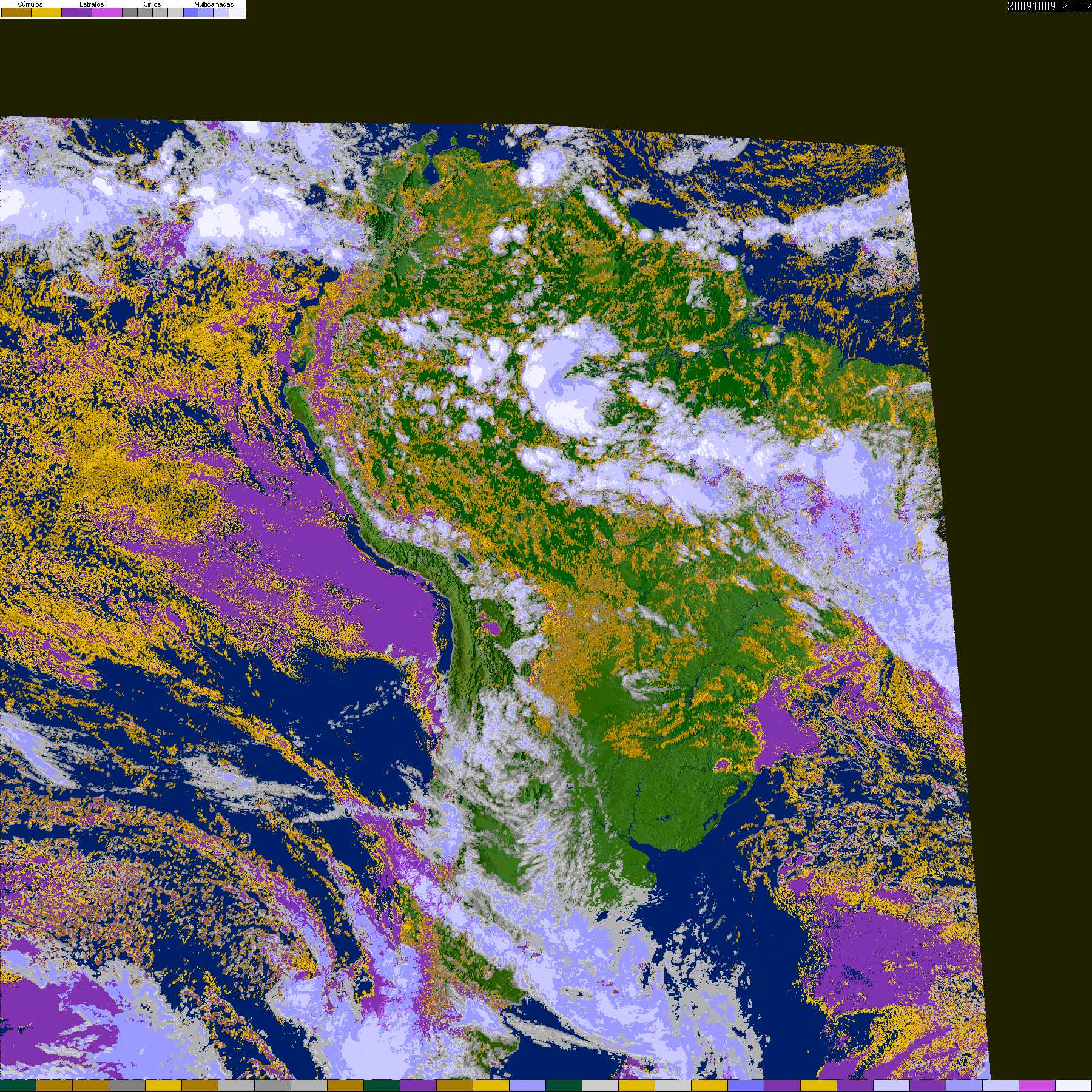This screenshot has height=1092, width=1092.
Task: Click the Estratos legend label
Action: (x=92, y=4)
